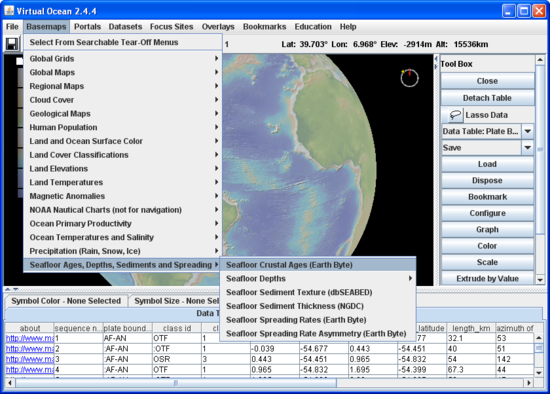This screenshot has width=550, height=394.
Task: Open the Bookmarks menu
Action: click(x=264, y=27)
